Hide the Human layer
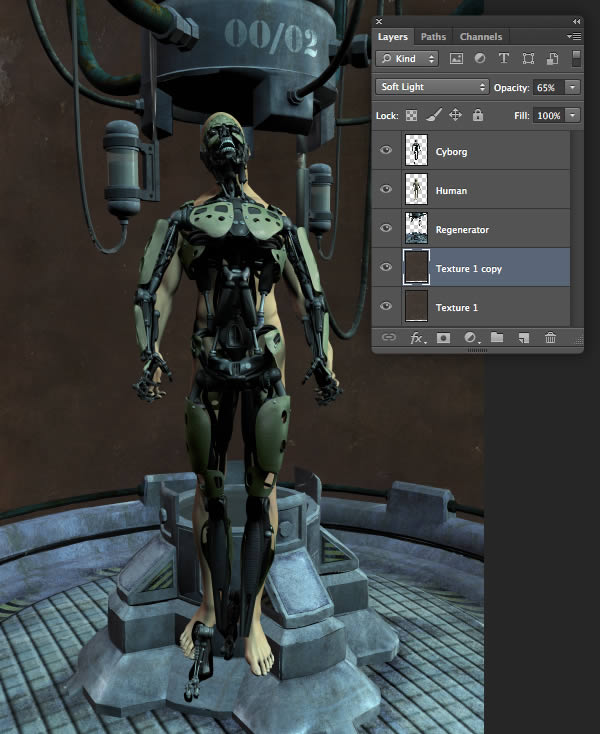Screen dimensions: 600x734 click(x=386, y=189)
